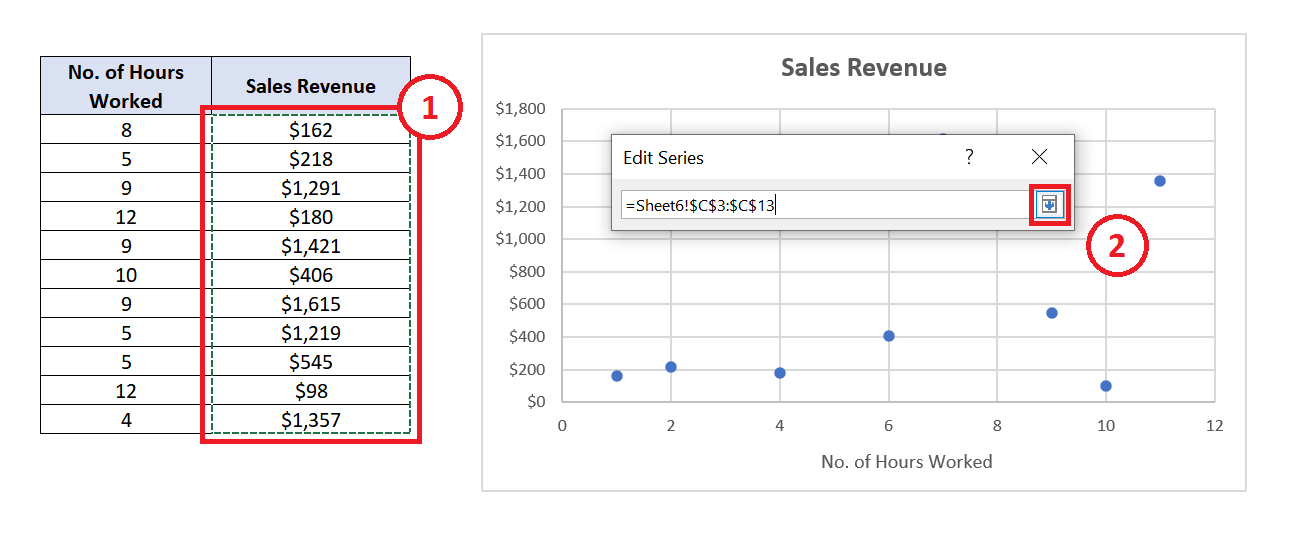Select the Sales Revenue table header cell

310,86
